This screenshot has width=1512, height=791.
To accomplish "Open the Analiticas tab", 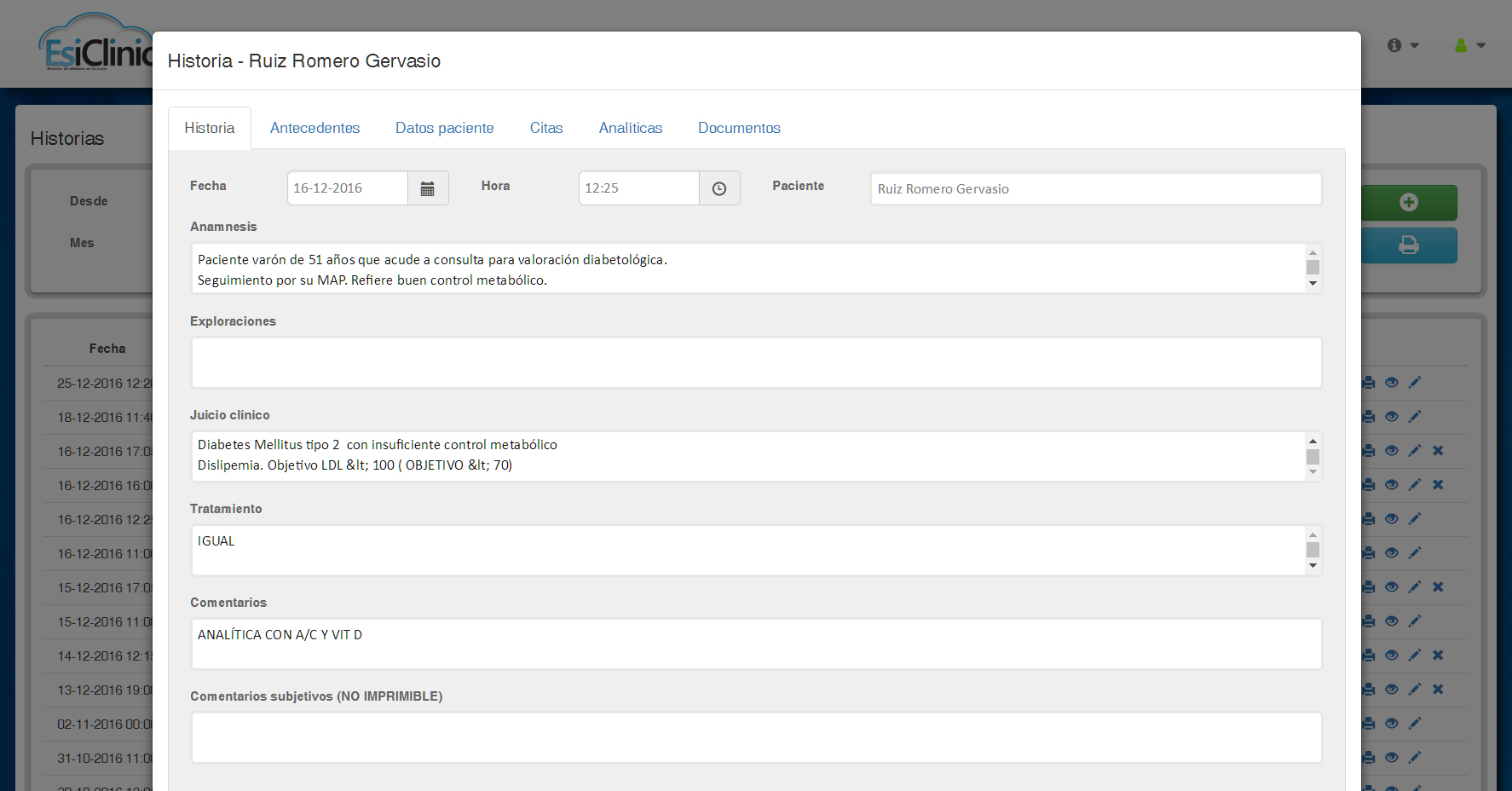I will [631, 128].
